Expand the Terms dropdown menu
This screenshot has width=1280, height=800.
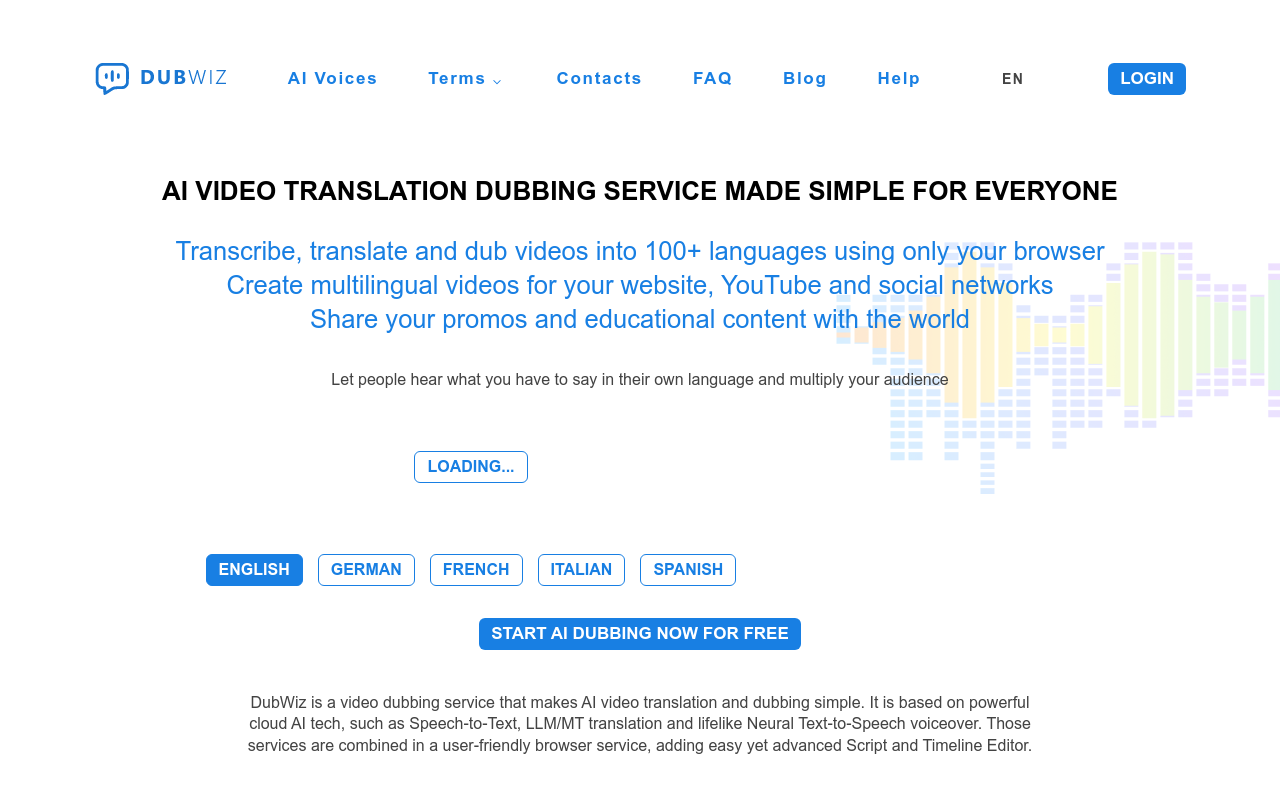pyautogui.click(x=466, y=79)
